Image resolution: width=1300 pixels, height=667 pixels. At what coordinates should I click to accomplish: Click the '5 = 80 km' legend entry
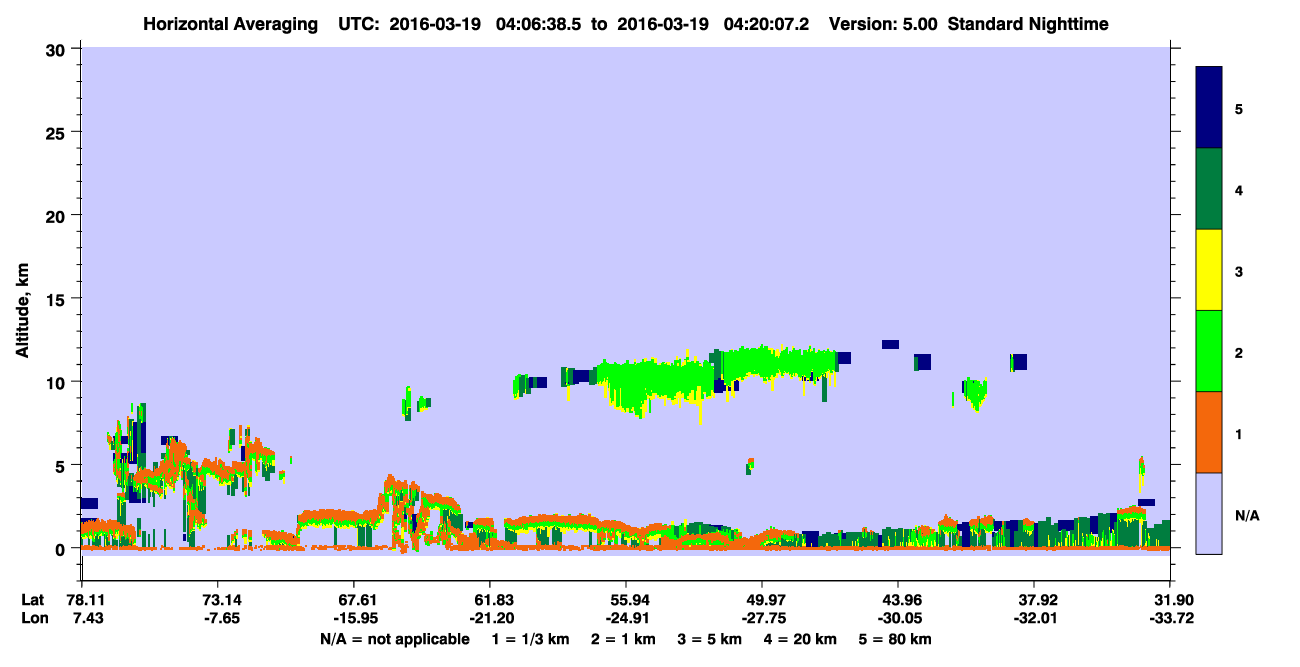[894, 639]
